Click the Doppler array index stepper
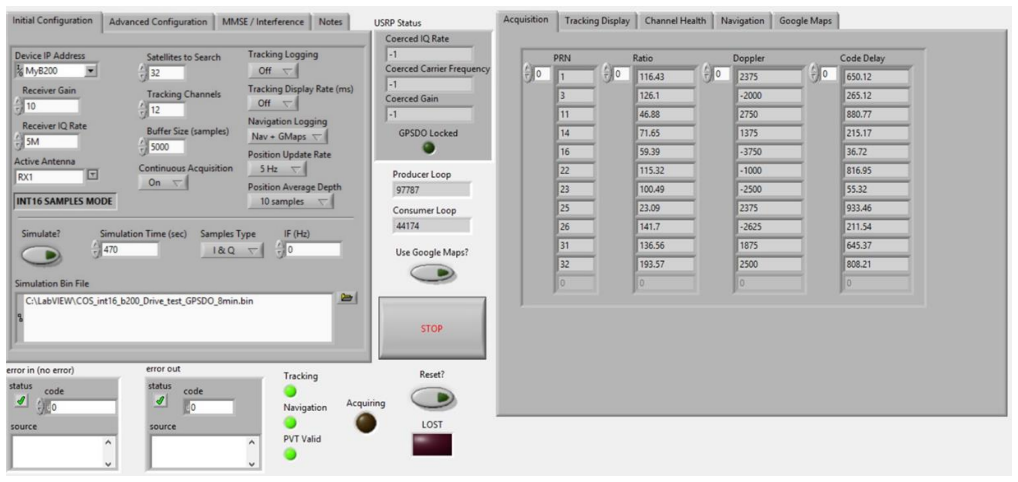Screen dimensions: 1018x482 point(708,74)
